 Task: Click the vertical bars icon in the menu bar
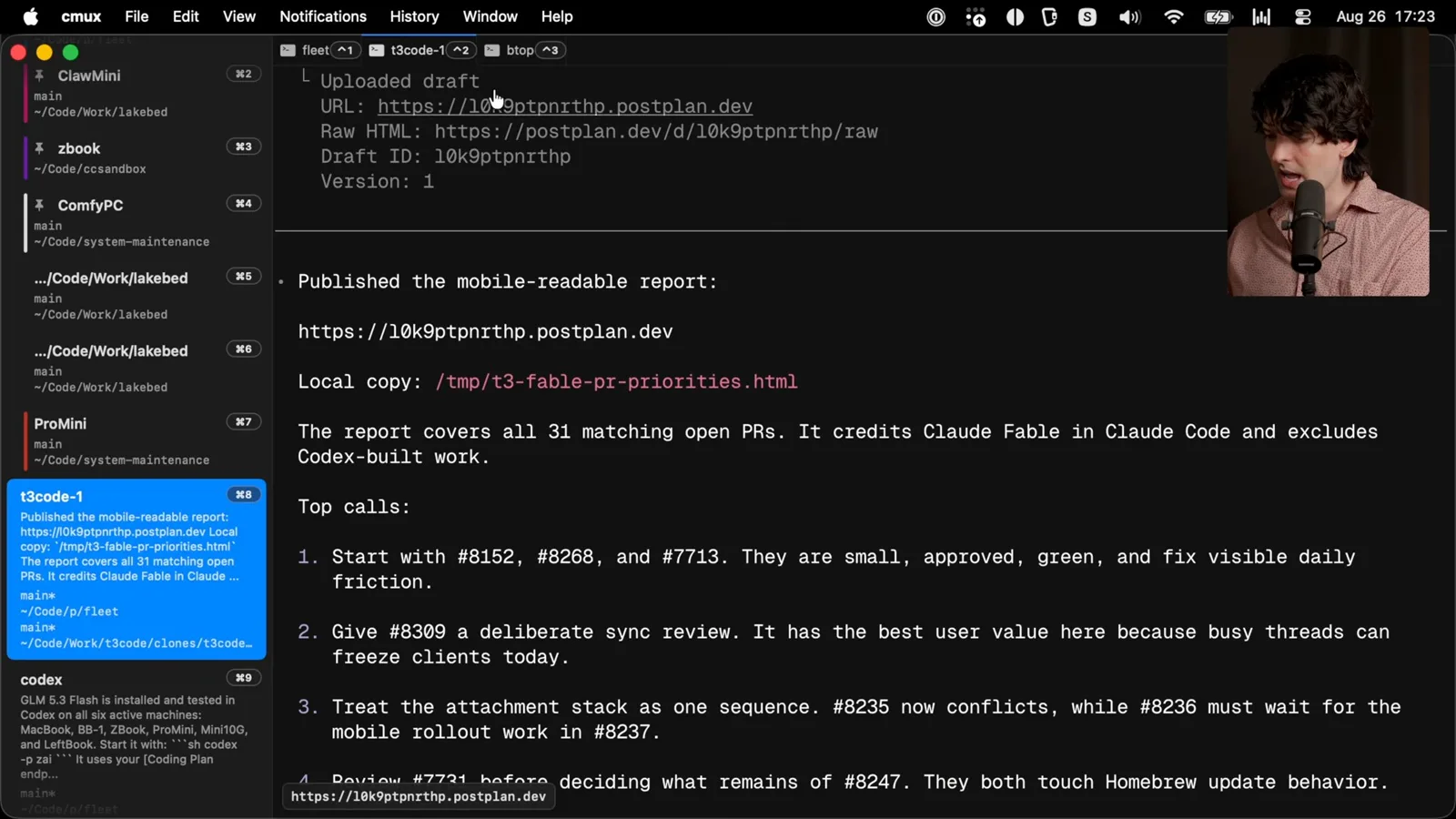(x=1261, y=16)
